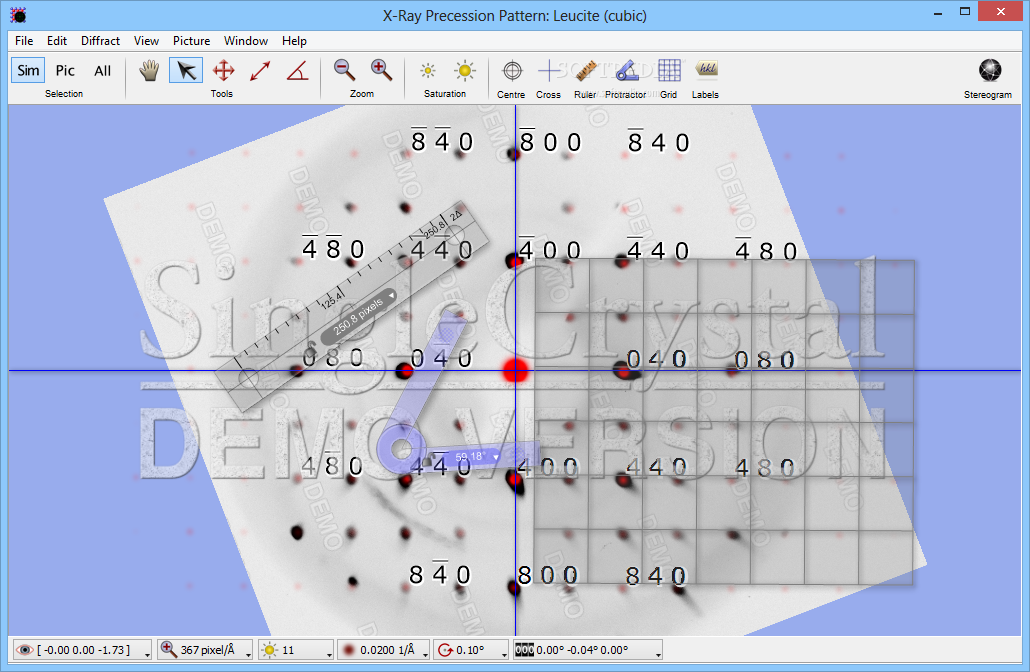
Task: Open the View menu
Action: pyautogui.click(x=146, y=41)
